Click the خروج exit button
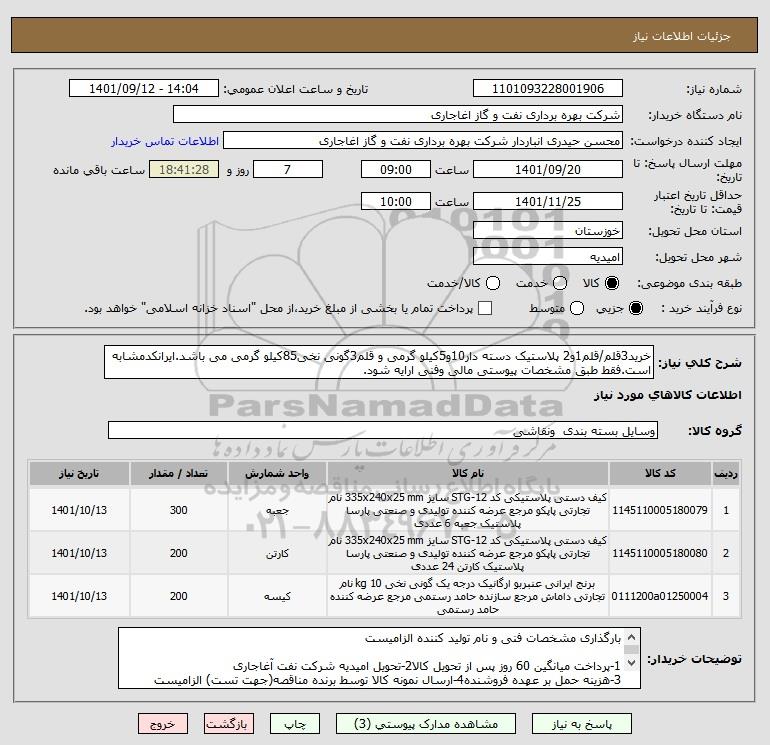This screenshot has width=770, height=745. pyautogui.click(x=163, y=724)
